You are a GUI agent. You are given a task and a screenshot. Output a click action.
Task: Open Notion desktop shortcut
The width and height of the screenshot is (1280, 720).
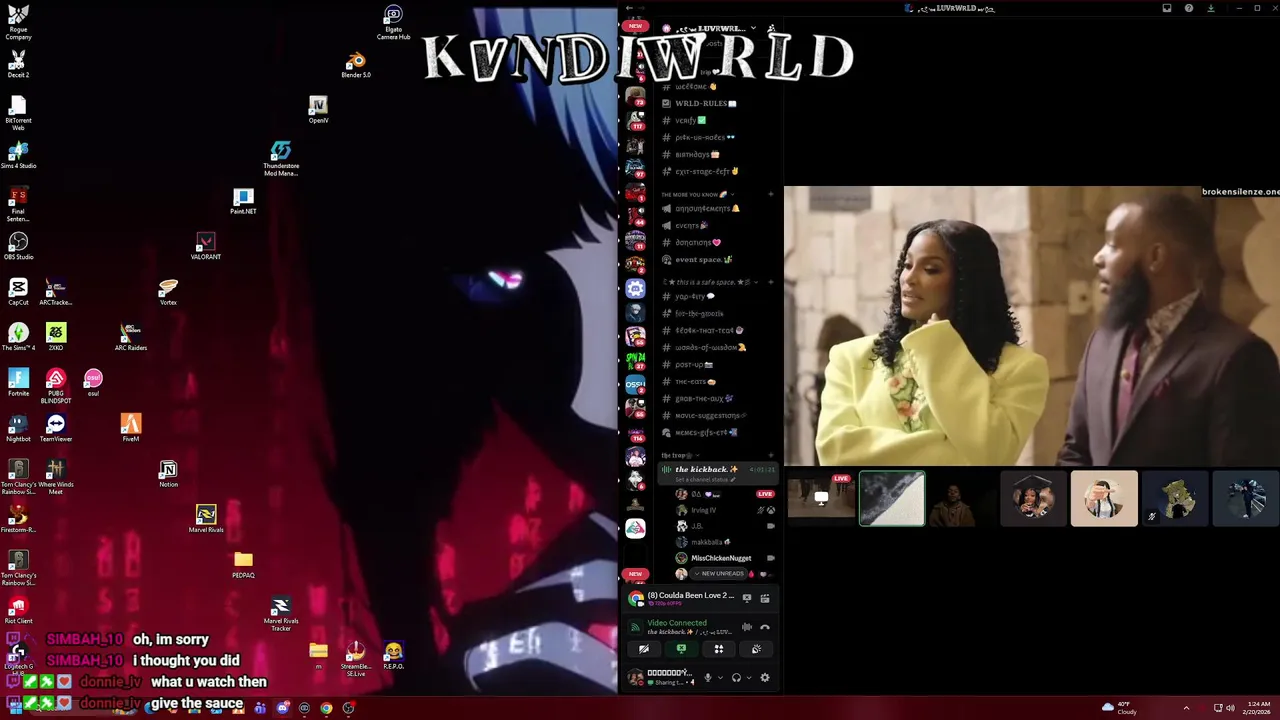click(168, 474)
